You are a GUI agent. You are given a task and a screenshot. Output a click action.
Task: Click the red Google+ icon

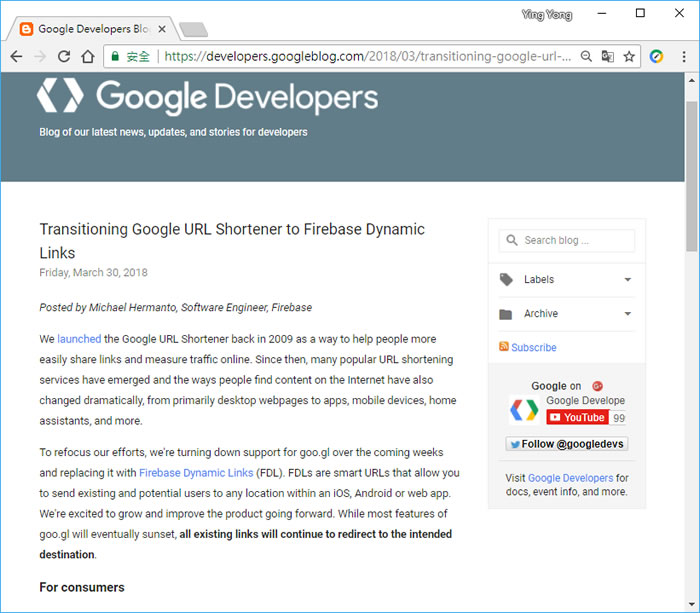click(597, 386)
